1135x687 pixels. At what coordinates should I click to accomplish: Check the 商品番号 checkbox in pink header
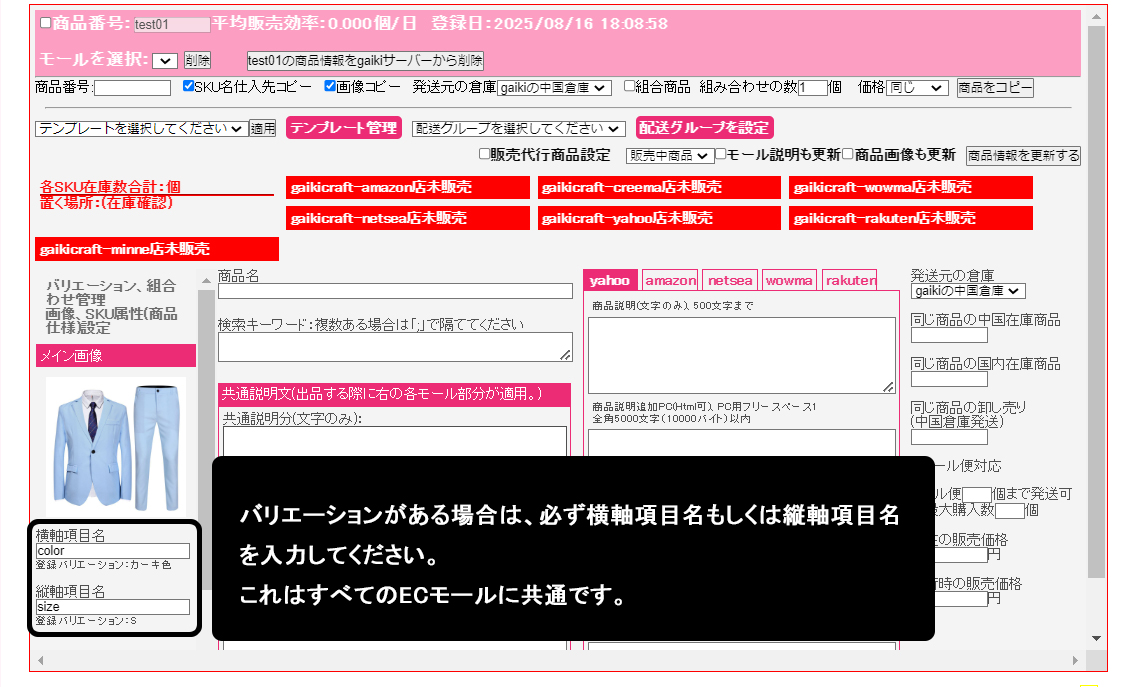(45, 23)
